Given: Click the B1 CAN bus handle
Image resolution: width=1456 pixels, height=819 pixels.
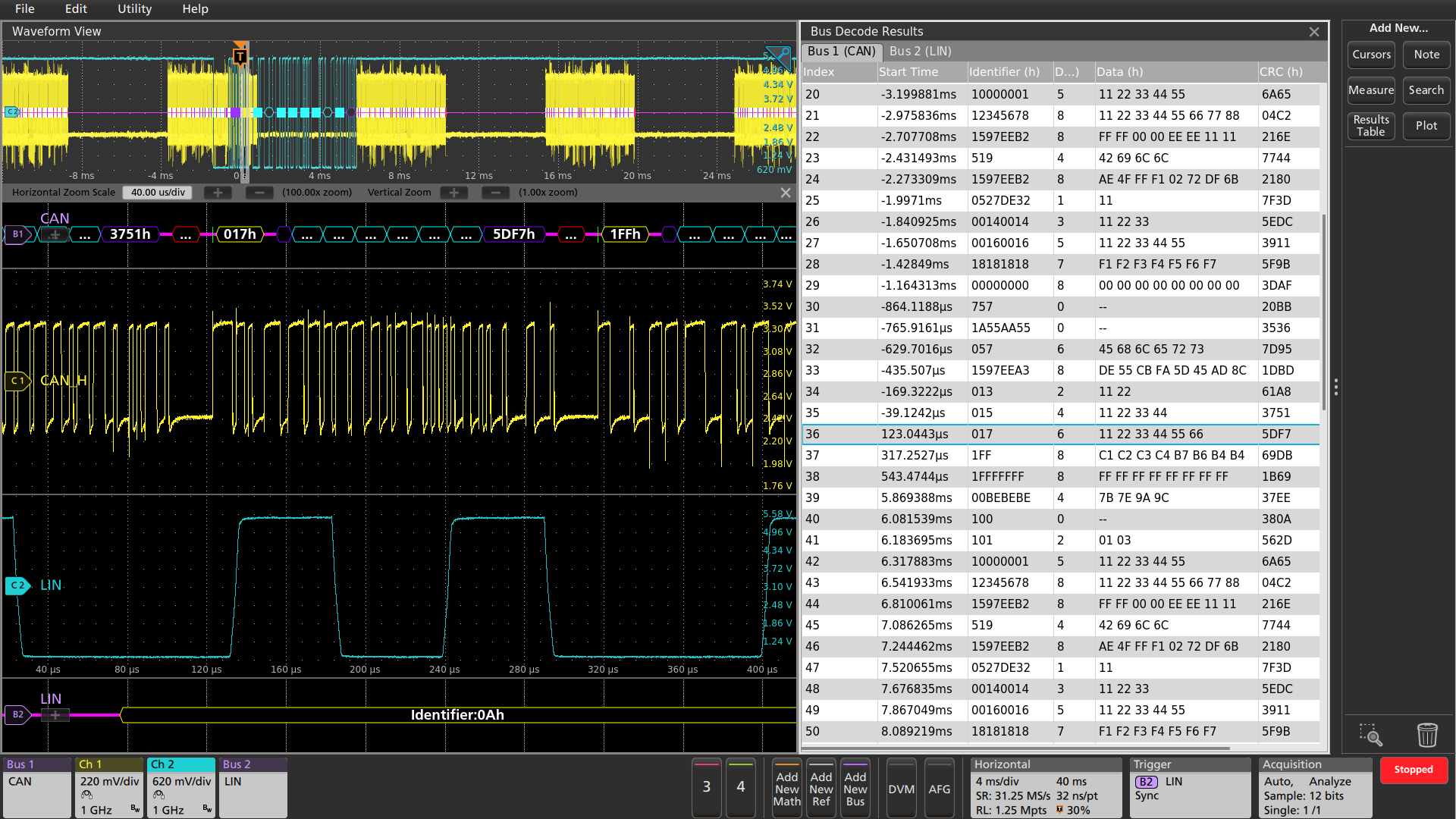Looking at the screenshot, I should point(17,234).
